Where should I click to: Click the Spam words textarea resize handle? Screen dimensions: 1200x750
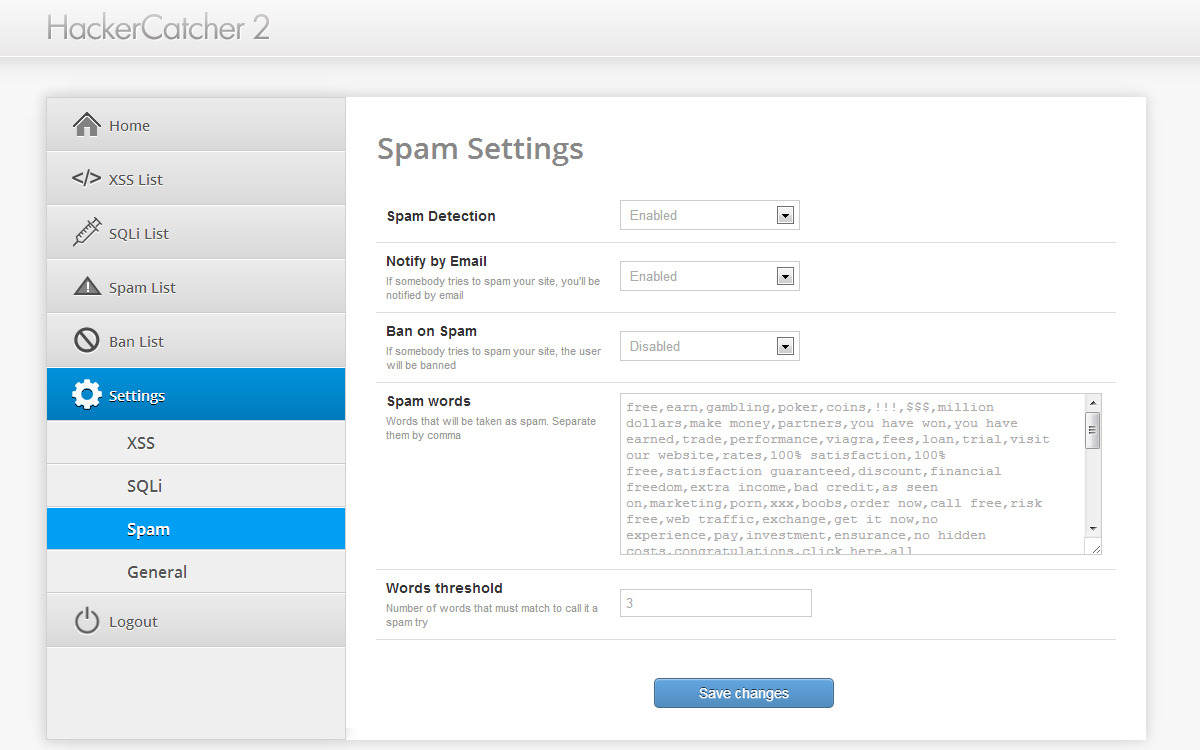(1096, 548)
